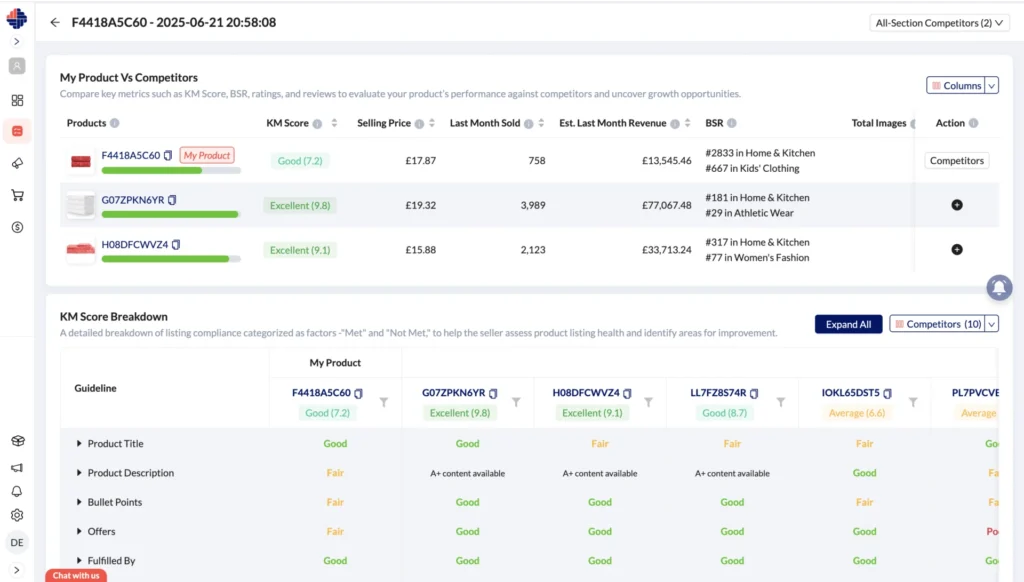Filter the F4418A5C60 breakdown column
The width and height of the screenshot is (1024, 582).
click(384, 402)
